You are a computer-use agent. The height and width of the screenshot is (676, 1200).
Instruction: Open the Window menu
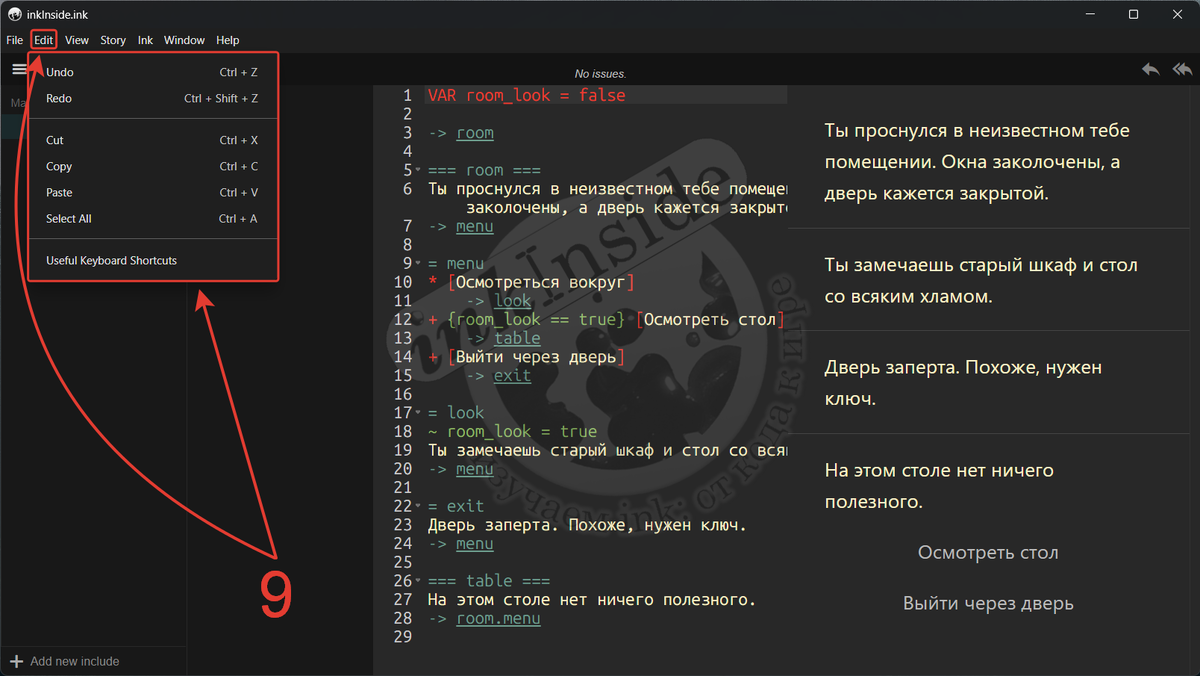[x=184, y=40]
